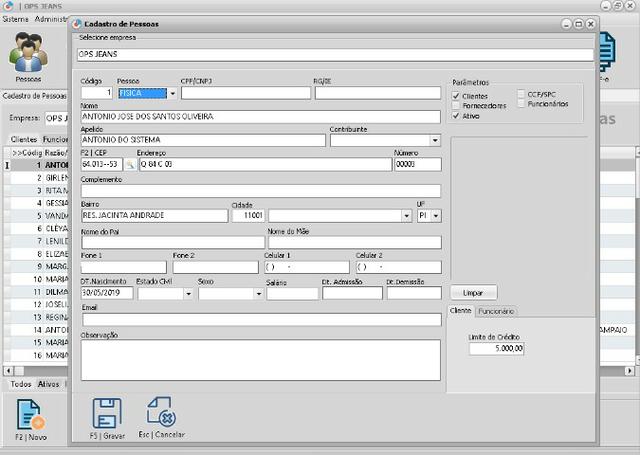Viewport: 640px width, 455px height.
Task: Click the Número field
Action: (x=418, y=164)
